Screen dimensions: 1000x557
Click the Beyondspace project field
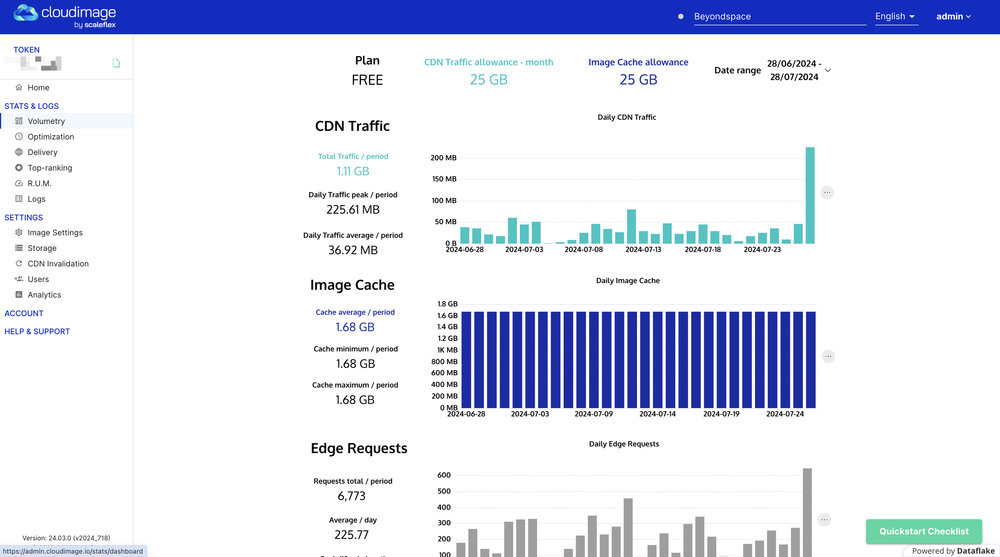[779, 17]
